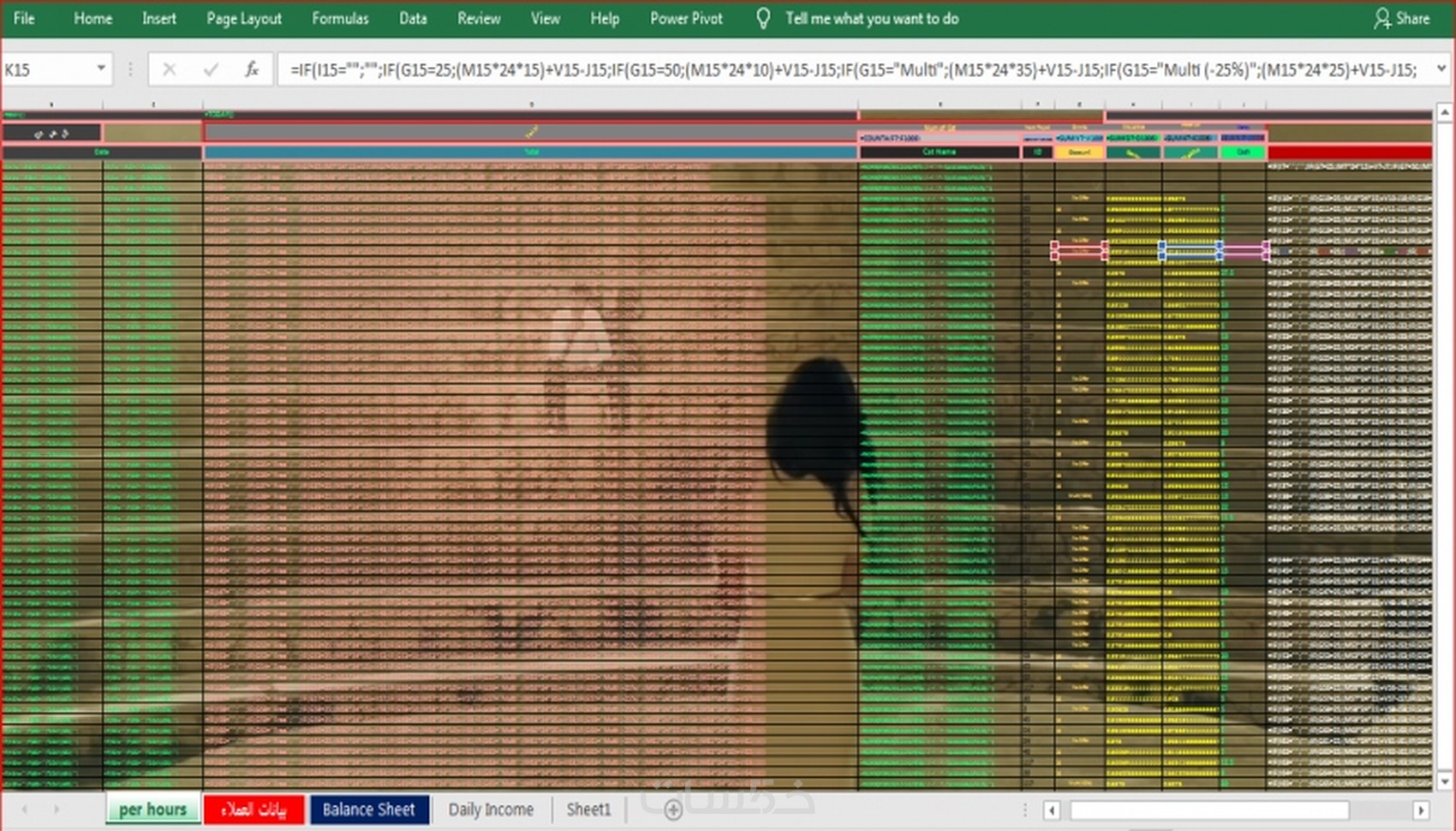
Task: Open the Insert Function fx dialog
Action: click(x=252, y=69)
